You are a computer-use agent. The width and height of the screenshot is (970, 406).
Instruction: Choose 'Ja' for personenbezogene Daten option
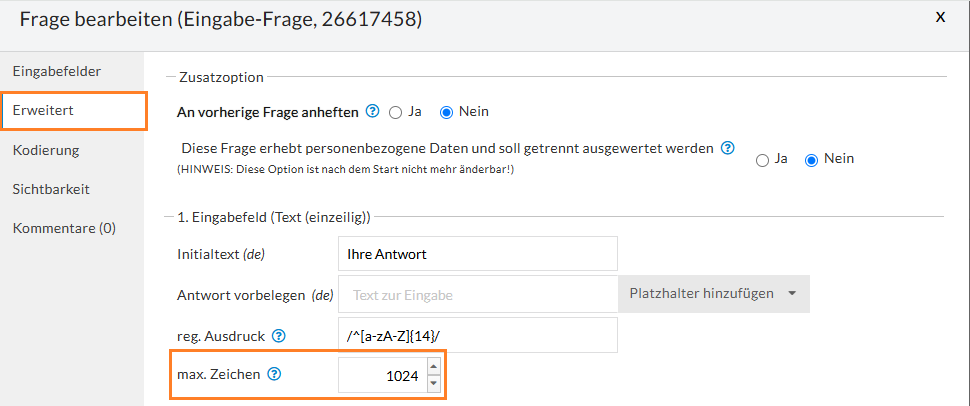tap(763, 159)
